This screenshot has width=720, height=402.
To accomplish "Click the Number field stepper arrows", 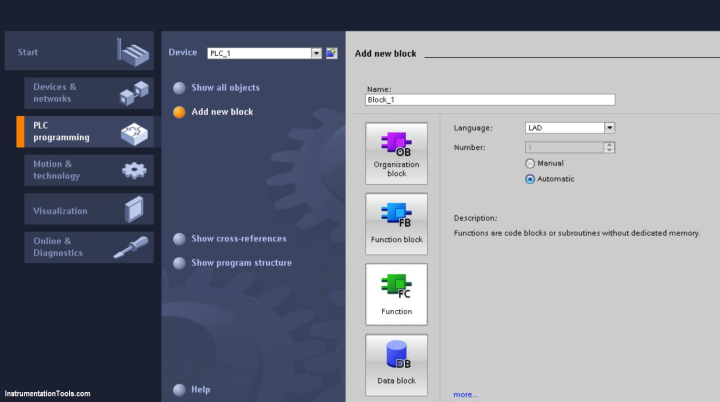I will pyautogui.click(x=609, y=147).
